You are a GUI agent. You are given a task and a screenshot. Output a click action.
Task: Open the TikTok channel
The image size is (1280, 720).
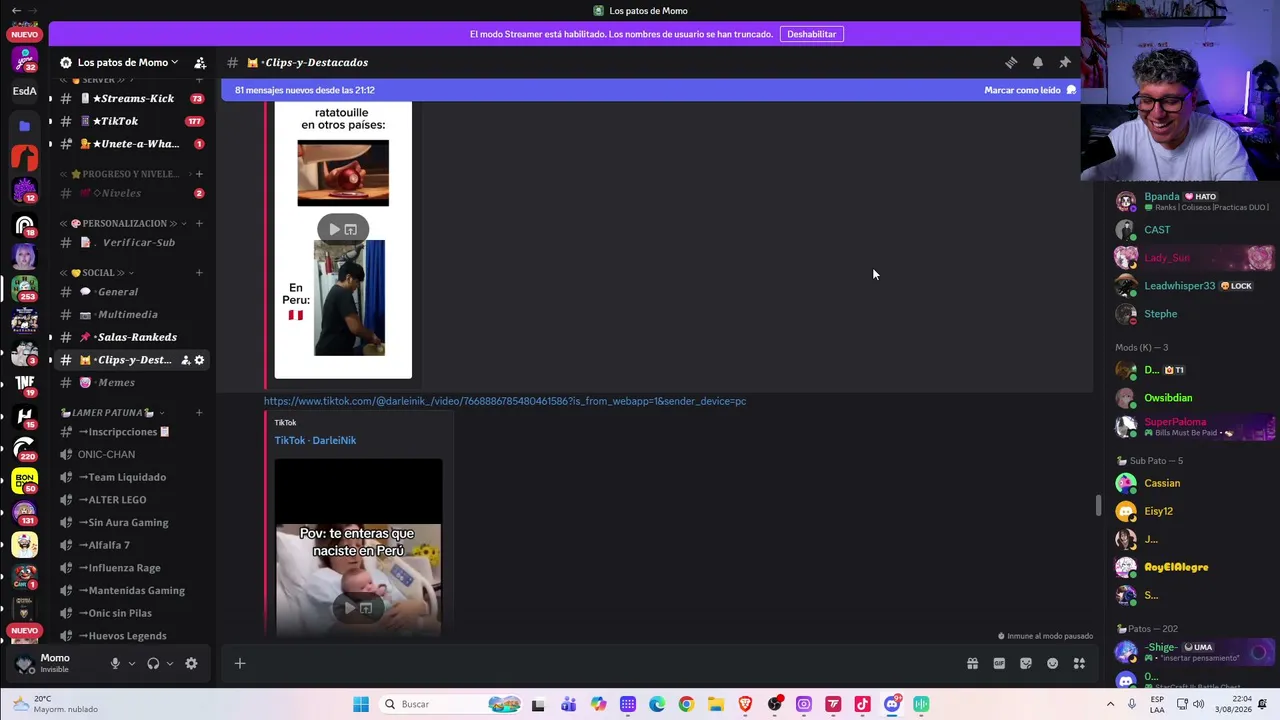pyautogui.click(x=133, y=121)
